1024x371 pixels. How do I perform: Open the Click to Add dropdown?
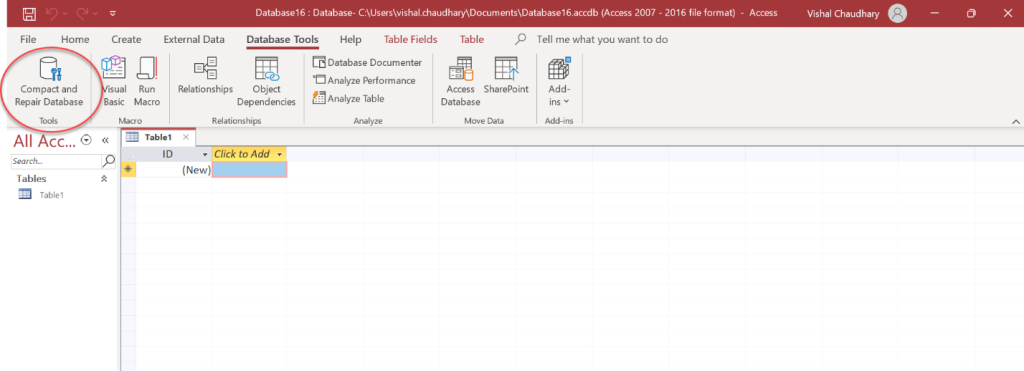tap(280, 154)
